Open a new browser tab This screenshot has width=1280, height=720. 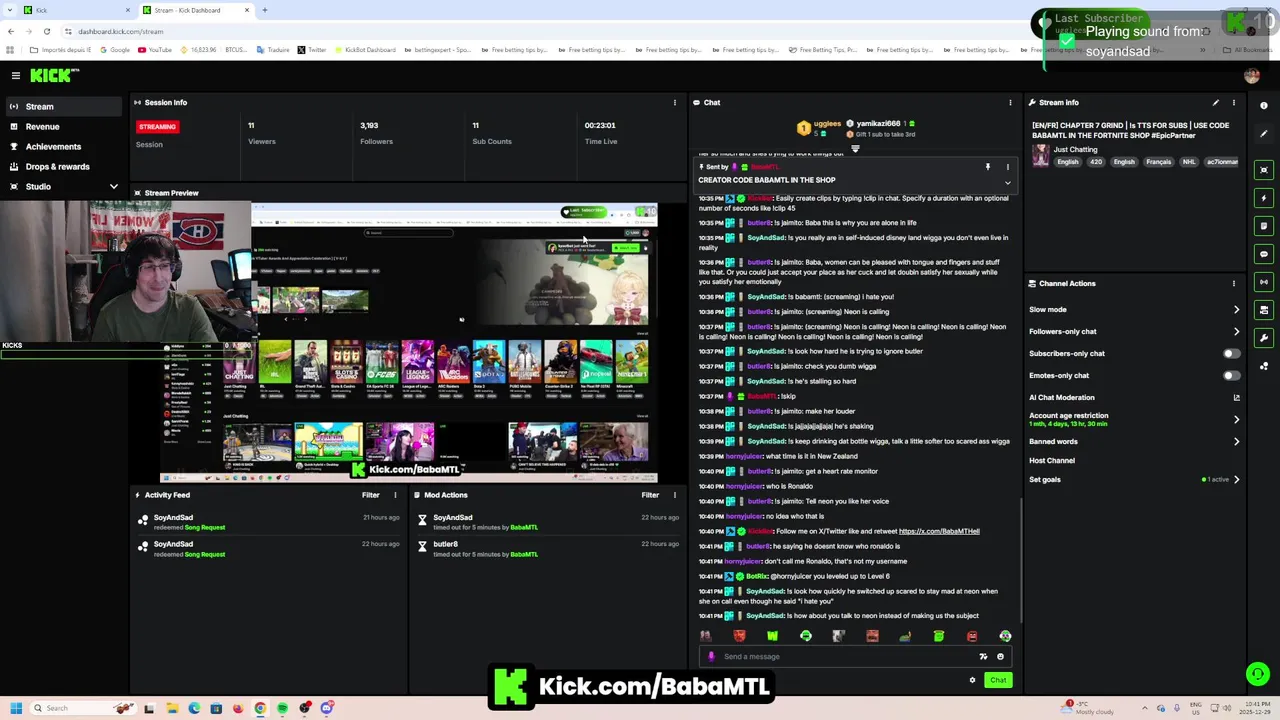click(265, 10)
